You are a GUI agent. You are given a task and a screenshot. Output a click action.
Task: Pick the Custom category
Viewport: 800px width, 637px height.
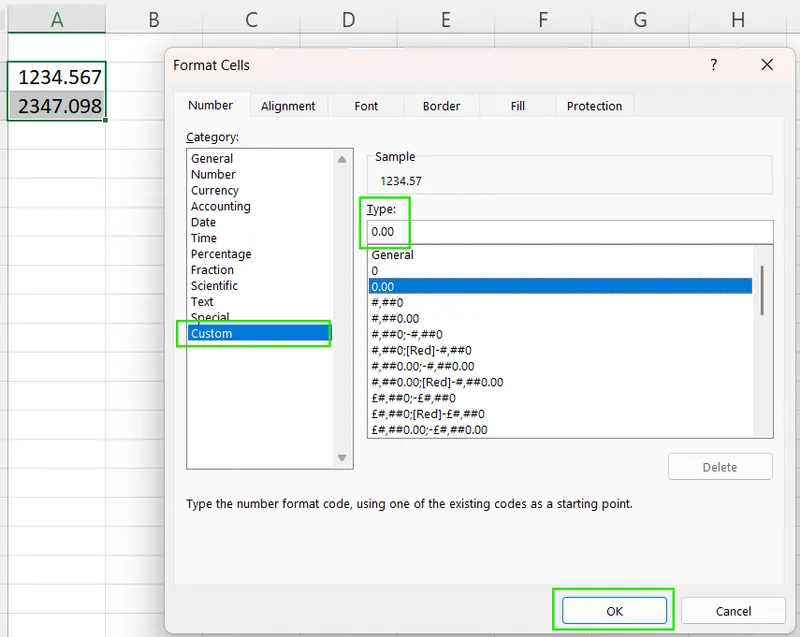[211, 333]
